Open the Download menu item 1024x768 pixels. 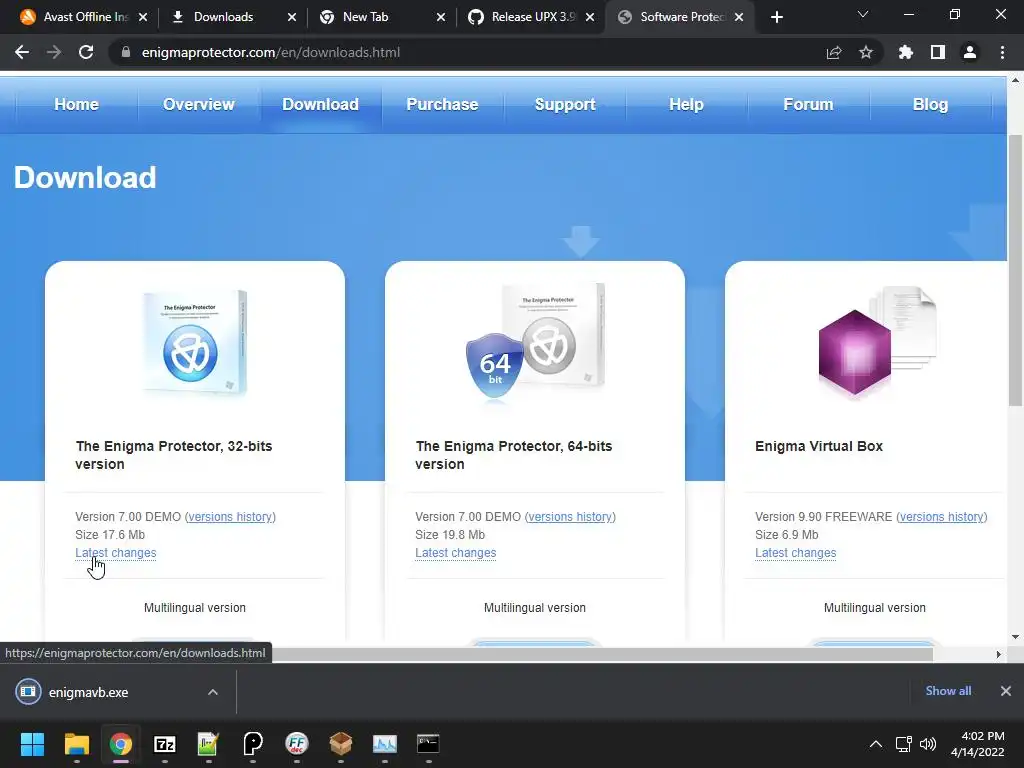point(320,104)
